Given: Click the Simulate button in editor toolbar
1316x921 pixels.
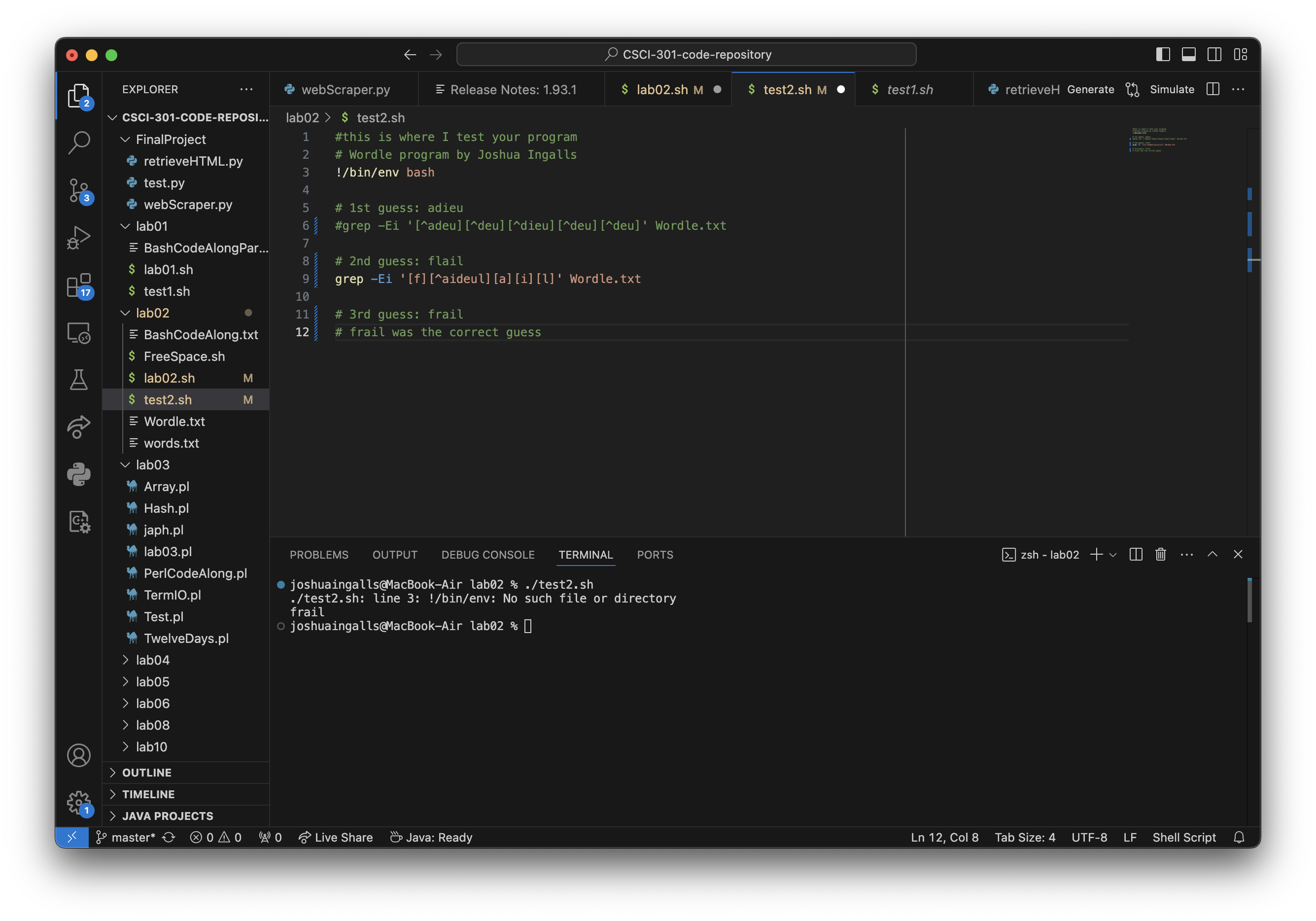Looking at the screenshot, I should pos(1172,89).
